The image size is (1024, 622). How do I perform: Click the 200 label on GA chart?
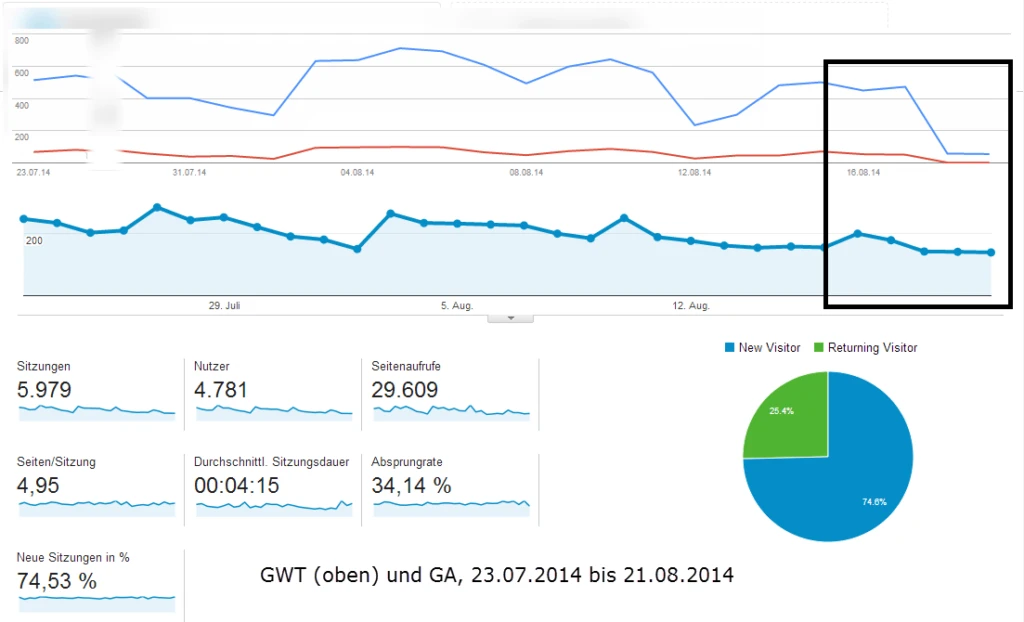[x=34, y=240]
